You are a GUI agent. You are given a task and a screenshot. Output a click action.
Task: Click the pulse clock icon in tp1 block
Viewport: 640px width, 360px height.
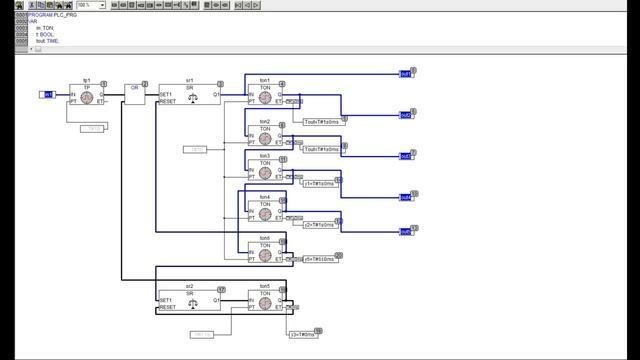click(x=87, y=98)
